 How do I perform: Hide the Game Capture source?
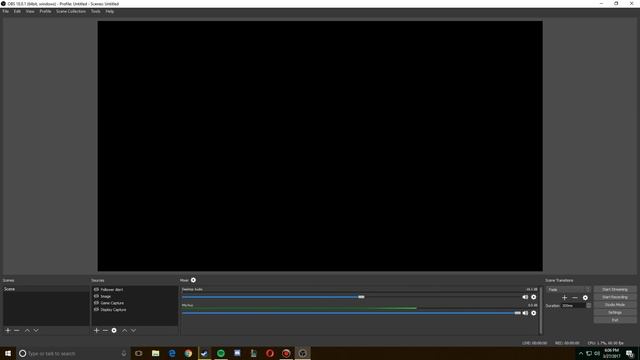(96, 303)
